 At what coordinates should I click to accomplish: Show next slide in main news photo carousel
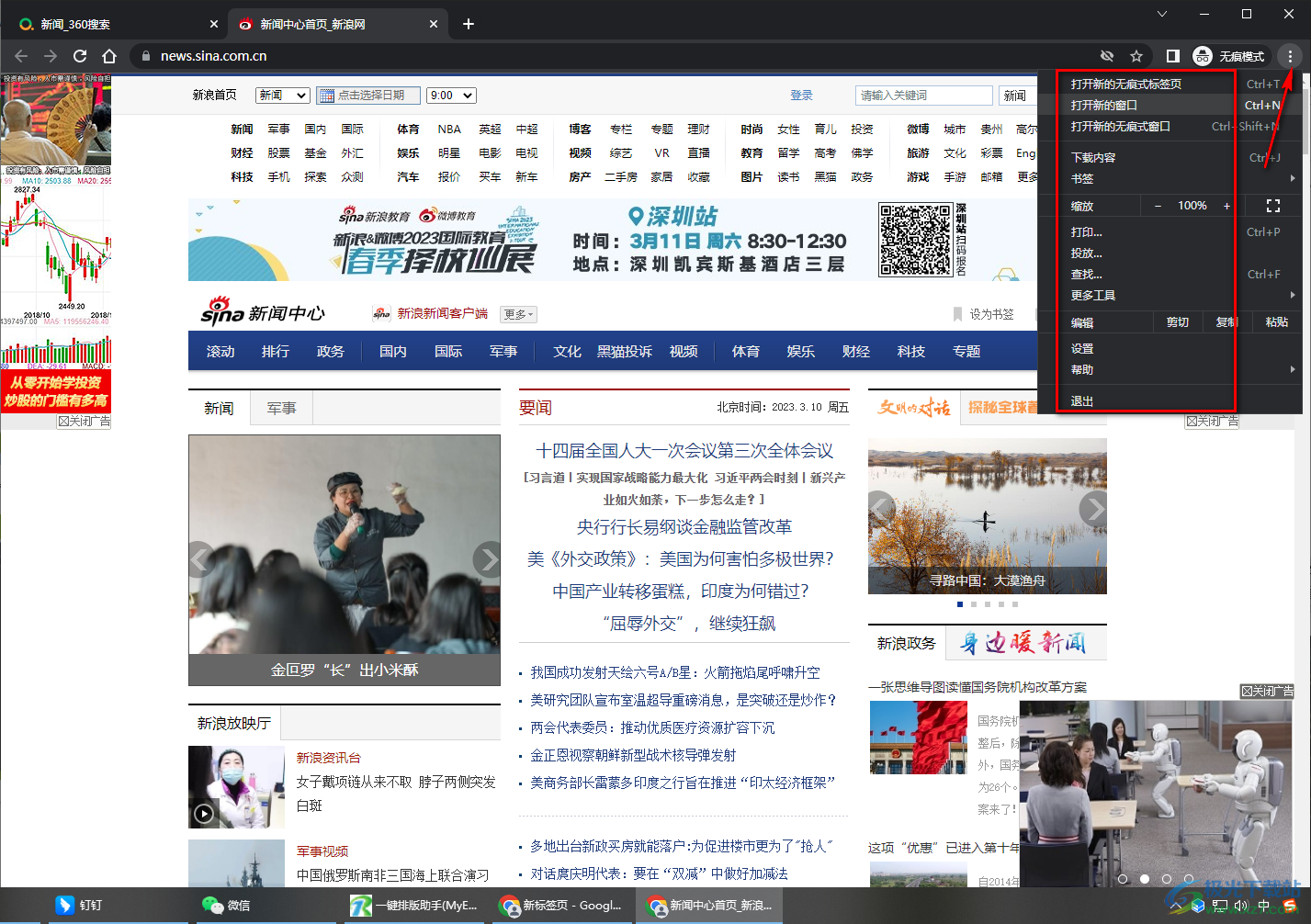[x=487, y=558]
